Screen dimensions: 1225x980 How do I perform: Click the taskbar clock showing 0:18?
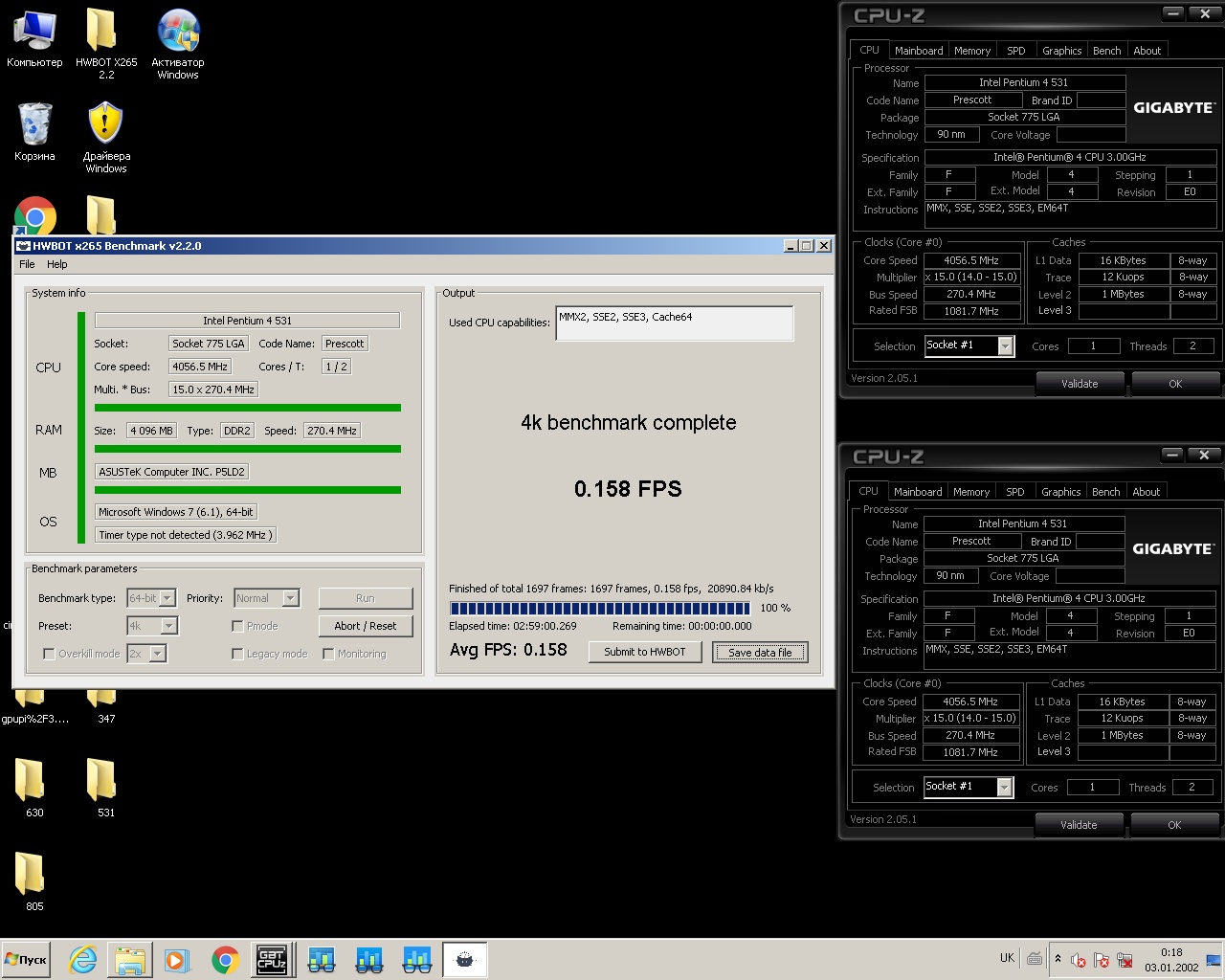tap(1171, 960)
